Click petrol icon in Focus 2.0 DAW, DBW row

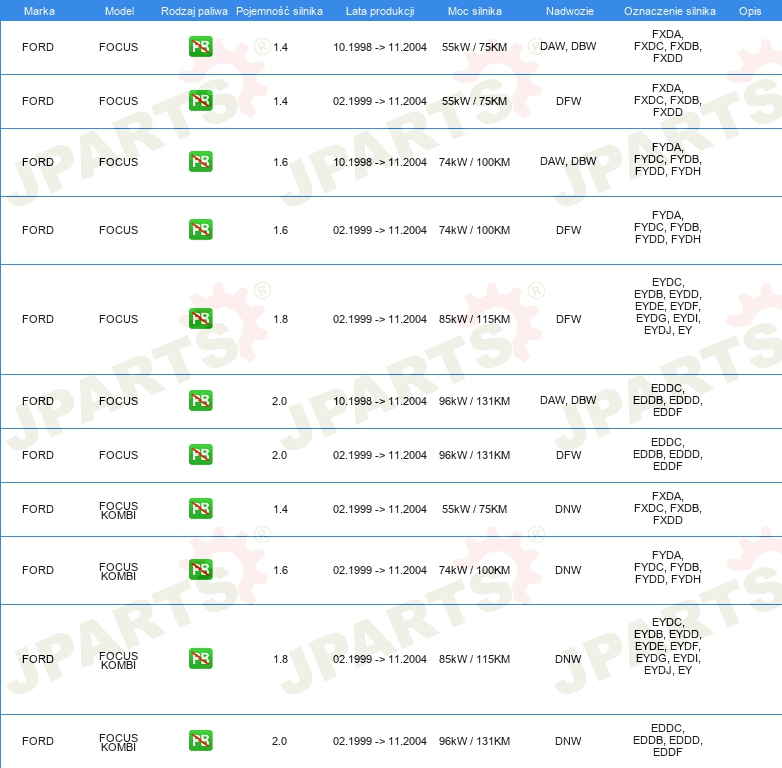click(200, 400)
